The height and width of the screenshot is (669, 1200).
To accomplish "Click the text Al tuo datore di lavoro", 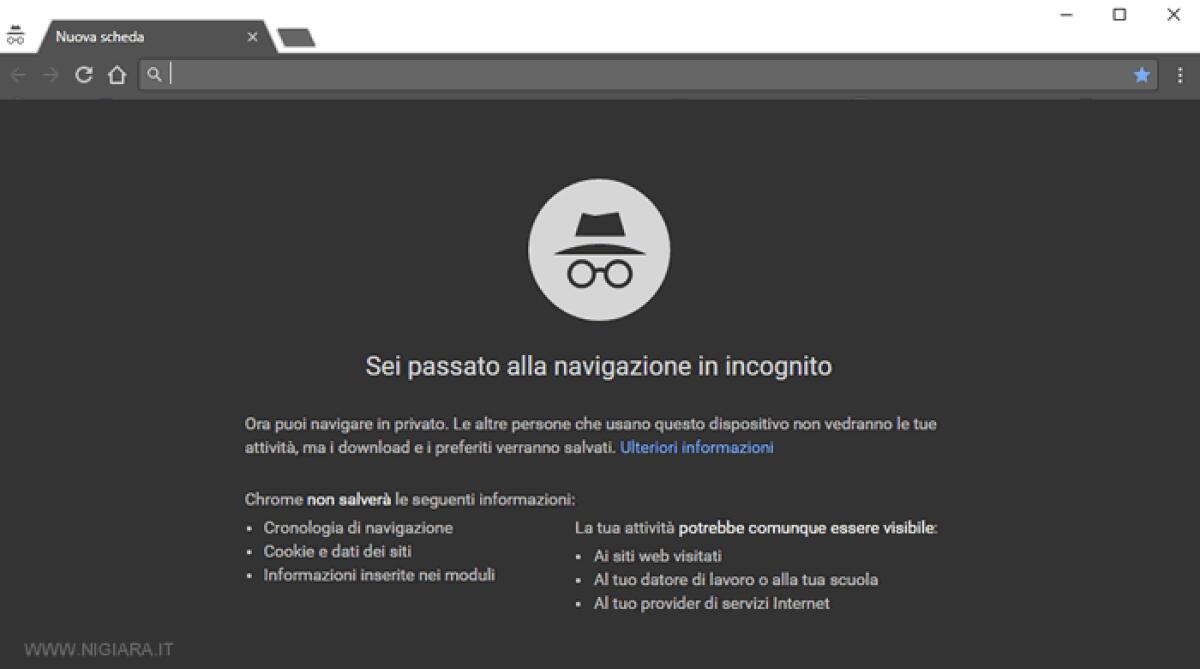I will coord(678,579).
